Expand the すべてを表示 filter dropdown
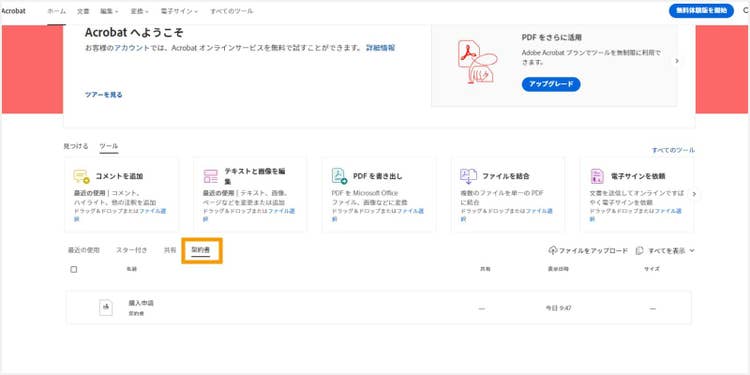This screenshot has height=375, width=750. pos(665,251)
